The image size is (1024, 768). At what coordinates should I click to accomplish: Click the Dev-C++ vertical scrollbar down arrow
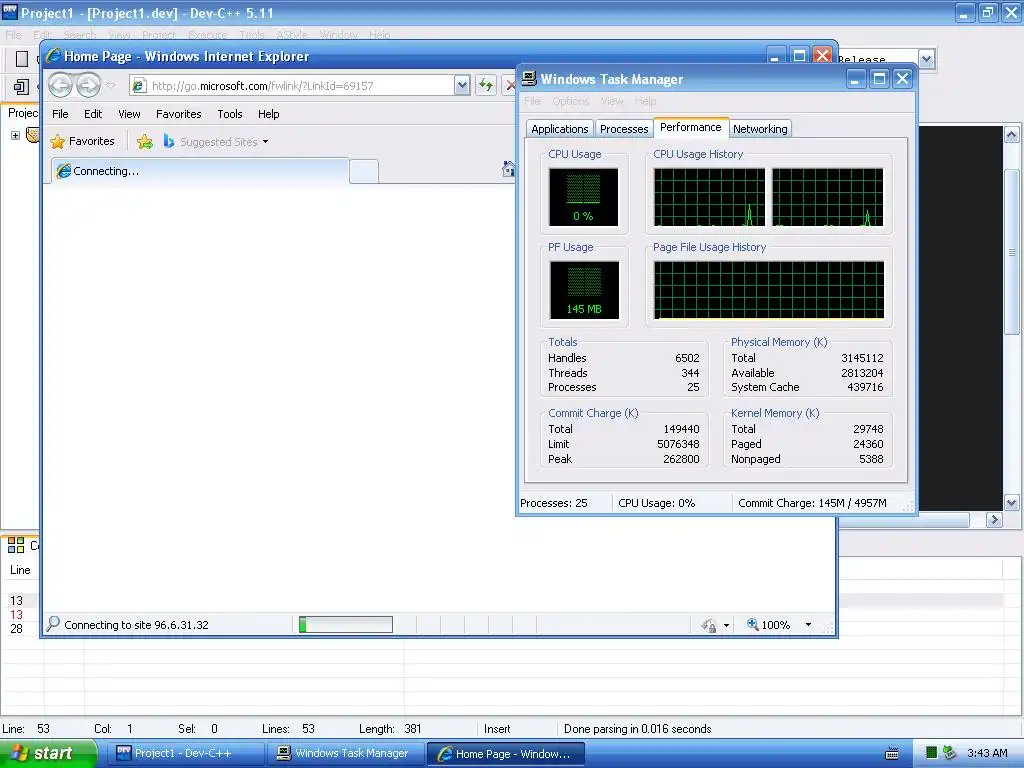click(1012, 503)
